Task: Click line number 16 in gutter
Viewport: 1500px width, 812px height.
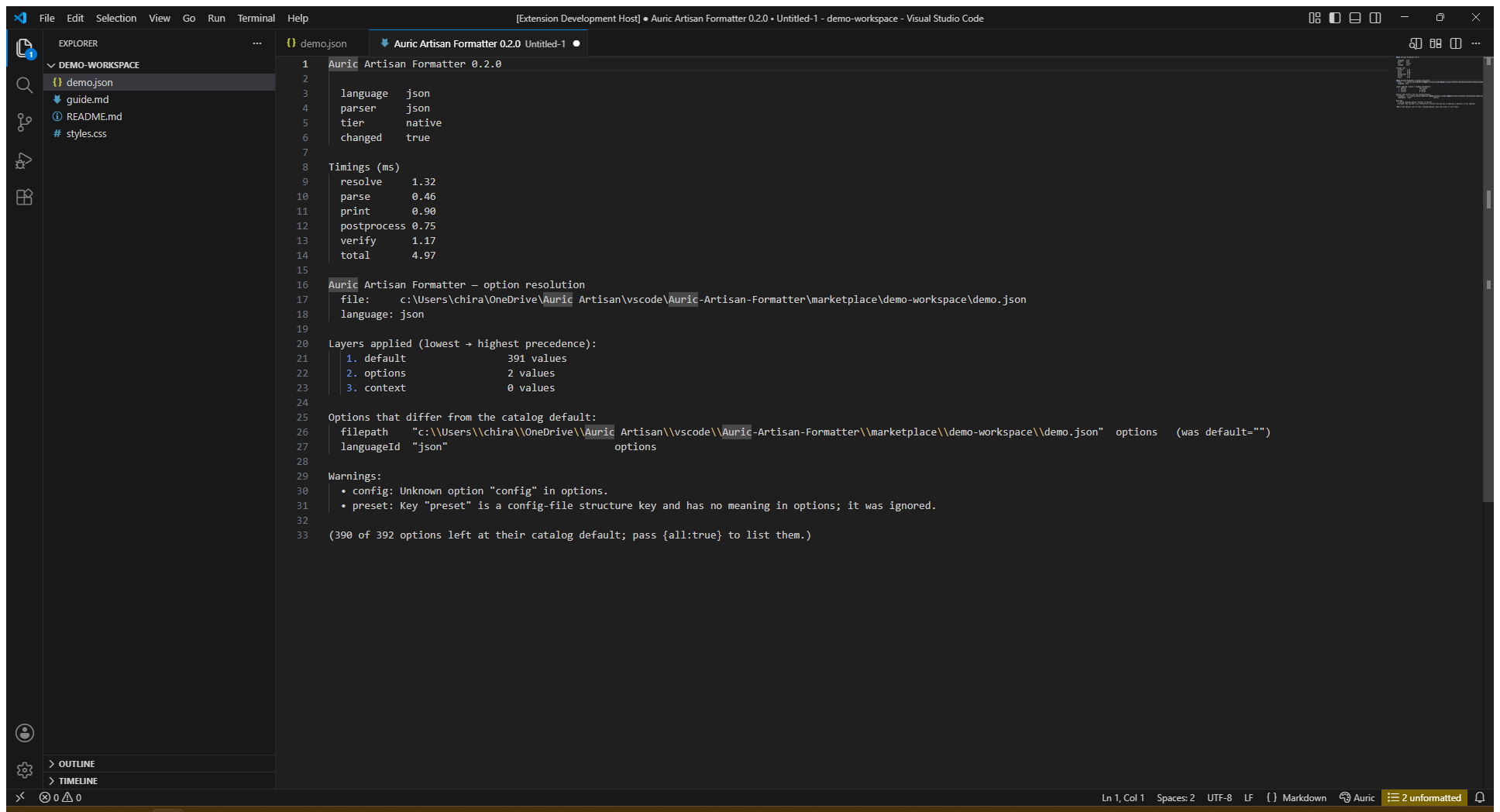Action: 302,285
